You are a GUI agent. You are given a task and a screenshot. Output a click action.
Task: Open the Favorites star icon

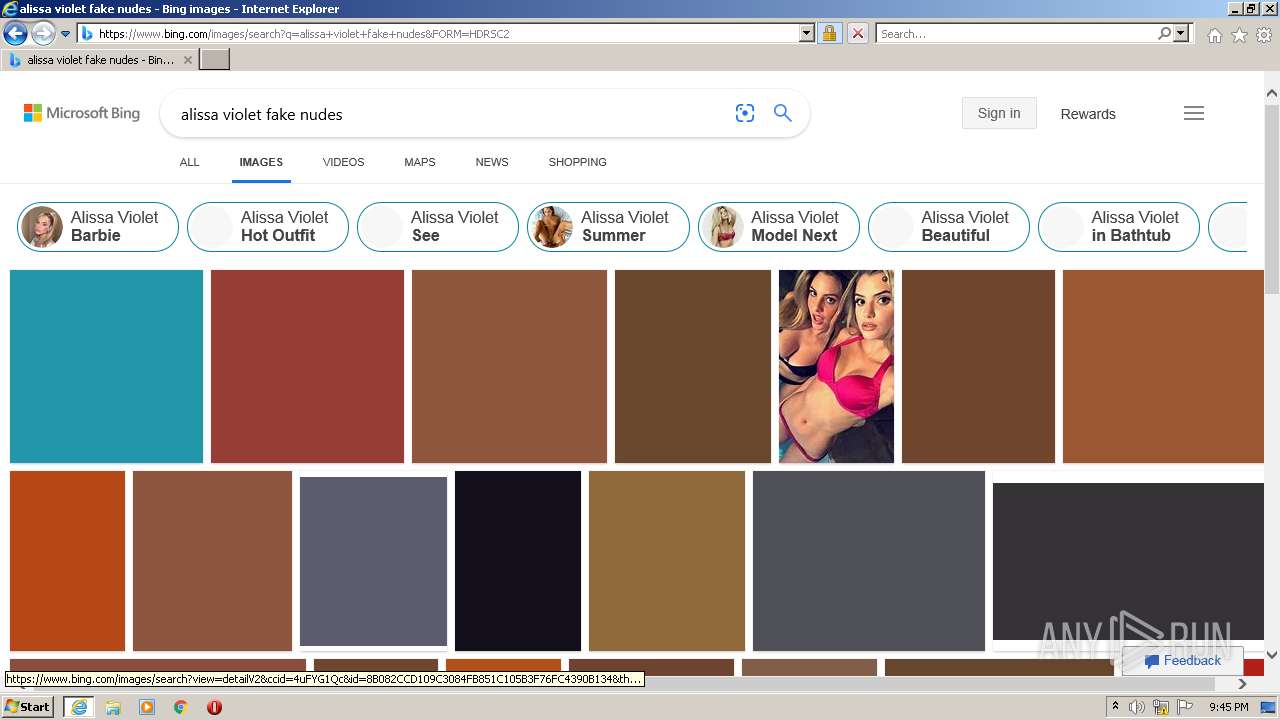1239,35
